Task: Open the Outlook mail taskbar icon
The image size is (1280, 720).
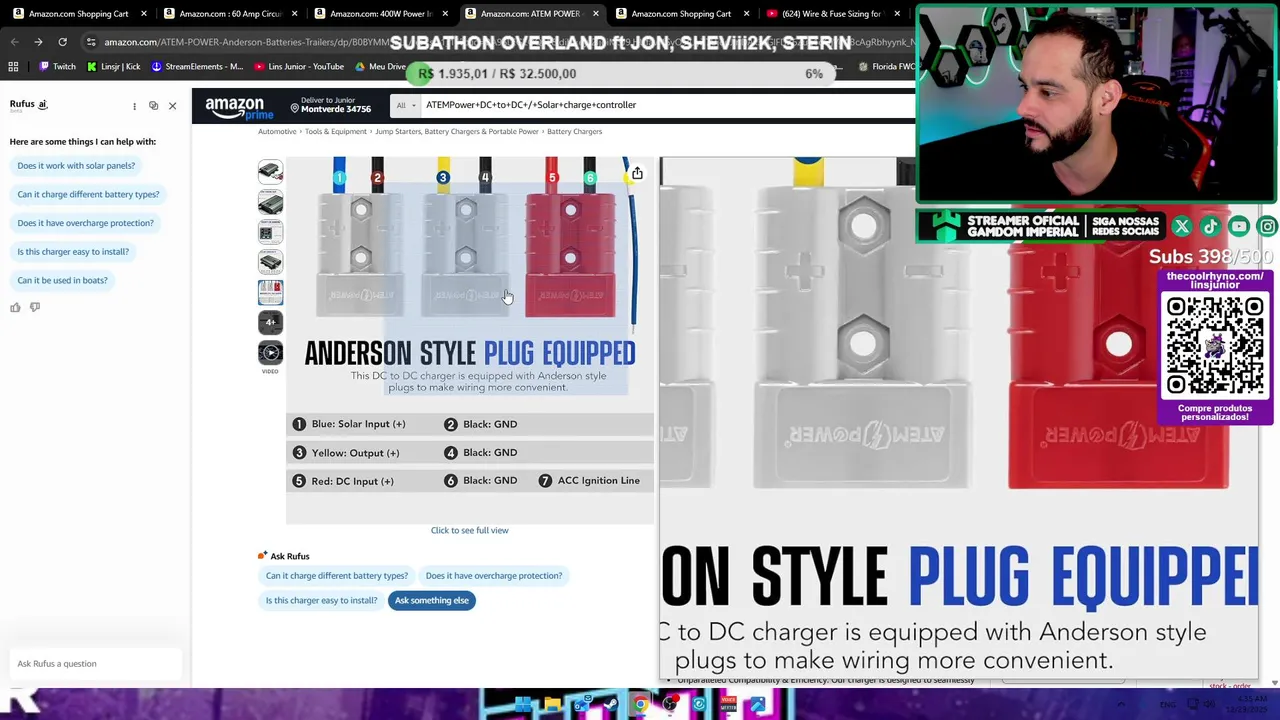Action: (581, 705)
